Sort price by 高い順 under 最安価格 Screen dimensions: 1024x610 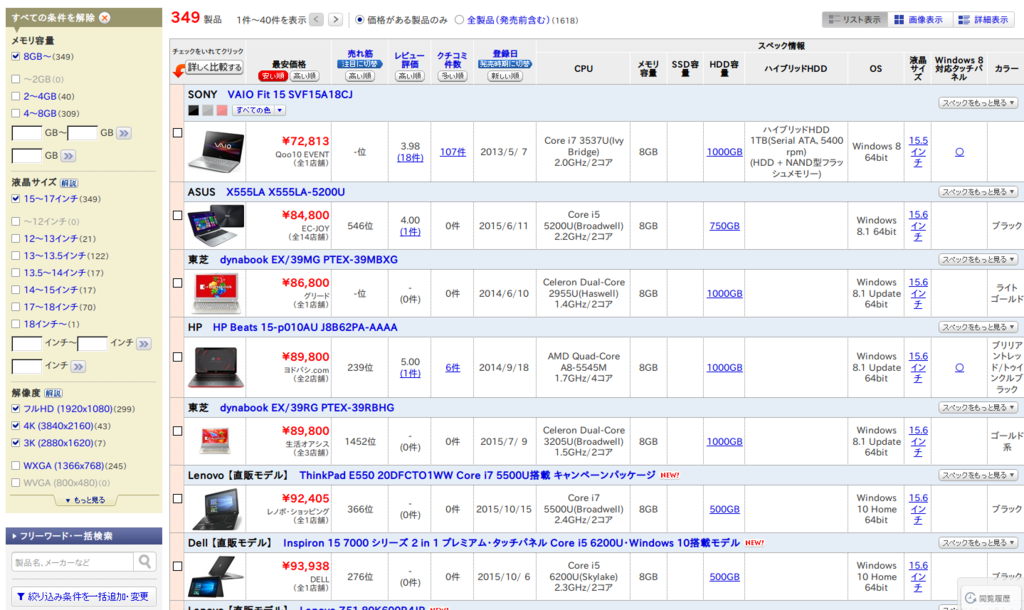click(x=304, y=76)
